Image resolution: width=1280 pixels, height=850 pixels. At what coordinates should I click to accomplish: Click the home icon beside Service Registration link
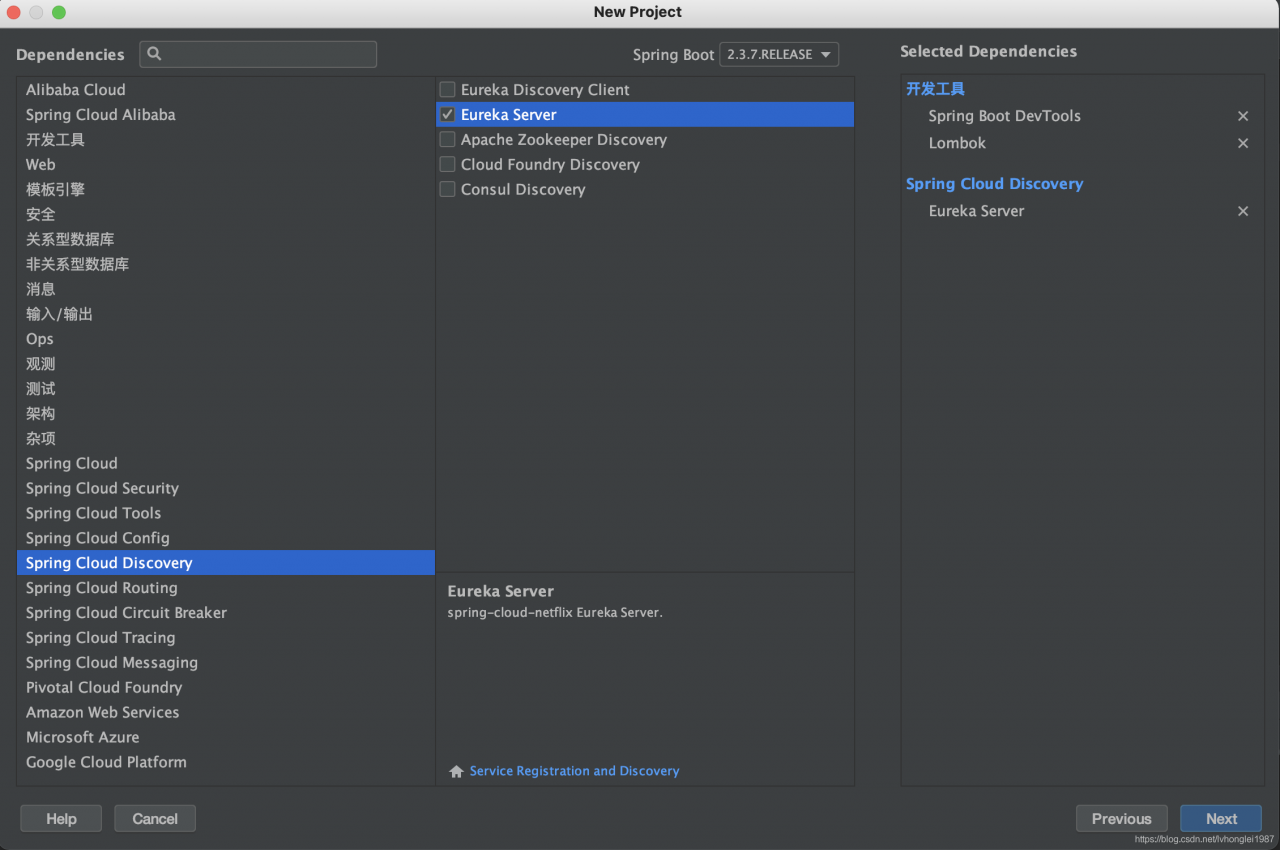click(x=456, y=771)
